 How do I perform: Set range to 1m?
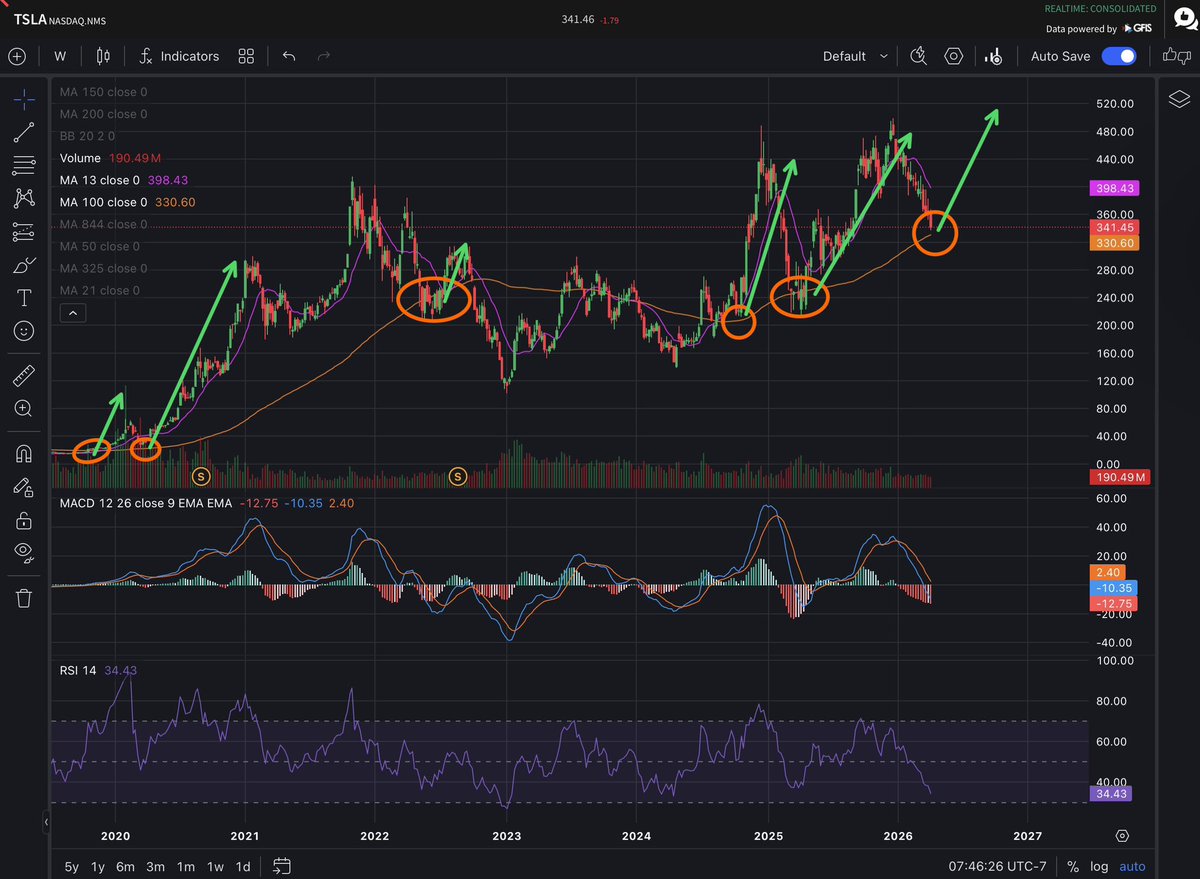coord(185,866)
